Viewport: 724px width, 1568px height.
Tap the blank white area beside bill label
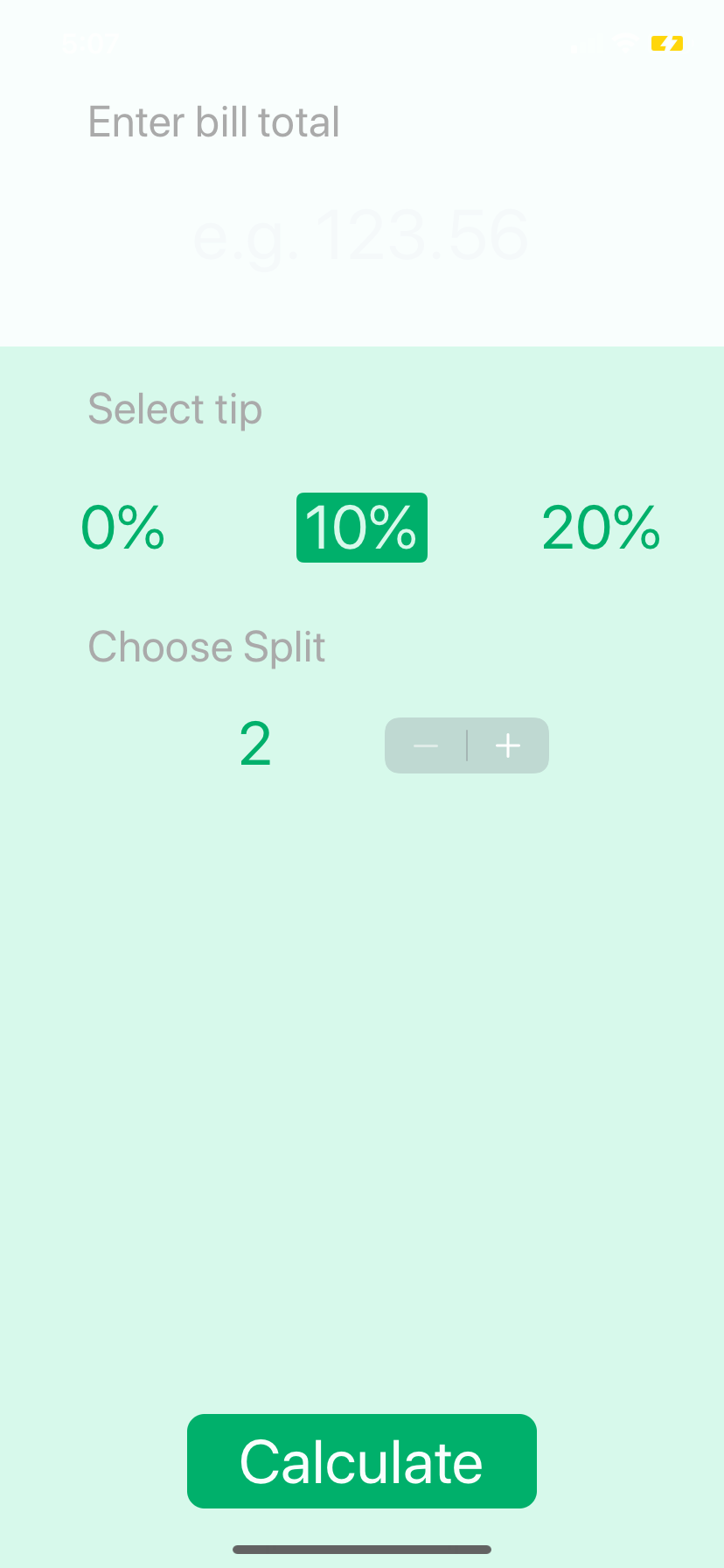click(x=525, y=122)
